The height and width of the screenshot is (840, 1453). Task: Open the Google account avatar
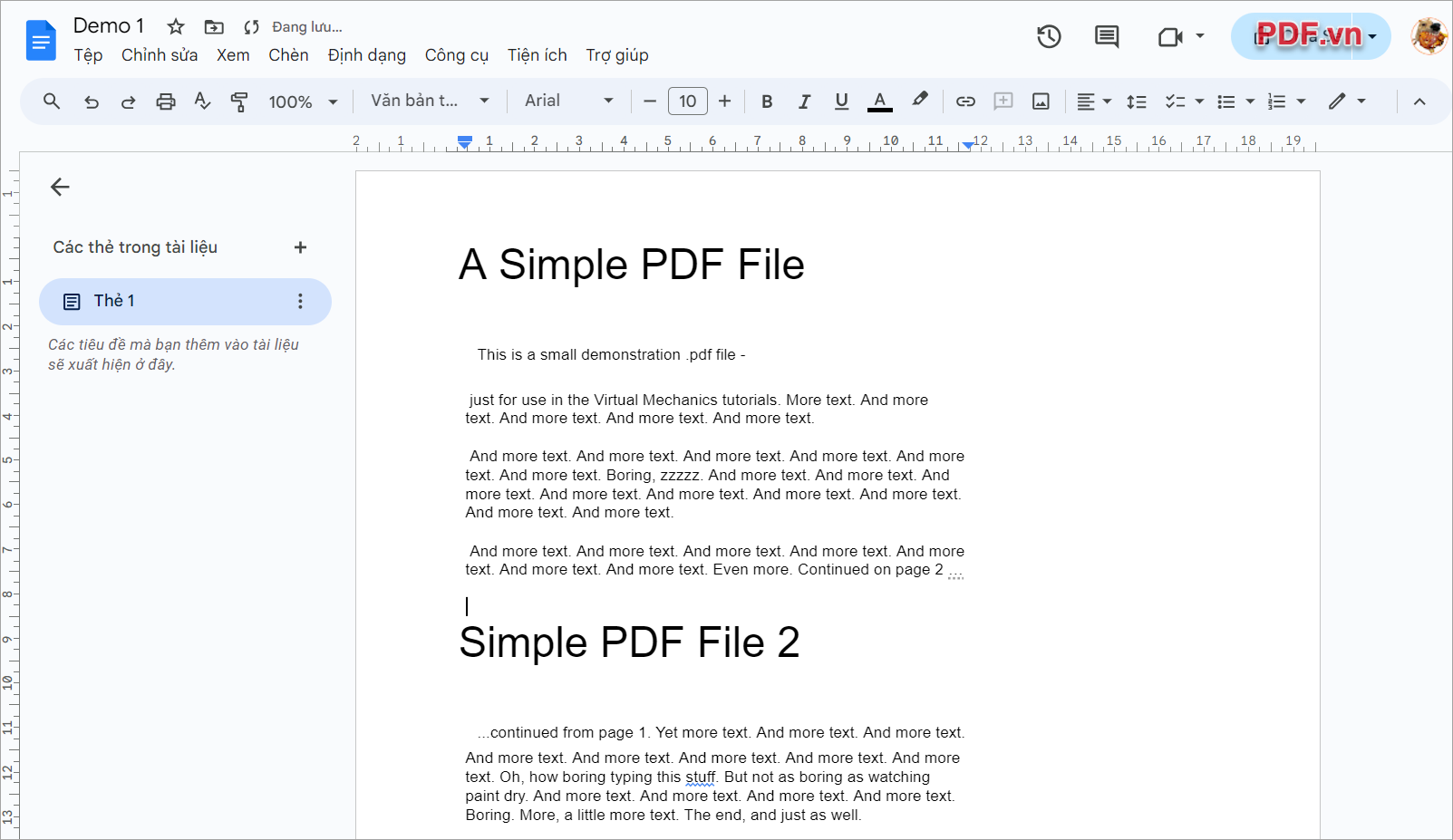pos(1429,36)
